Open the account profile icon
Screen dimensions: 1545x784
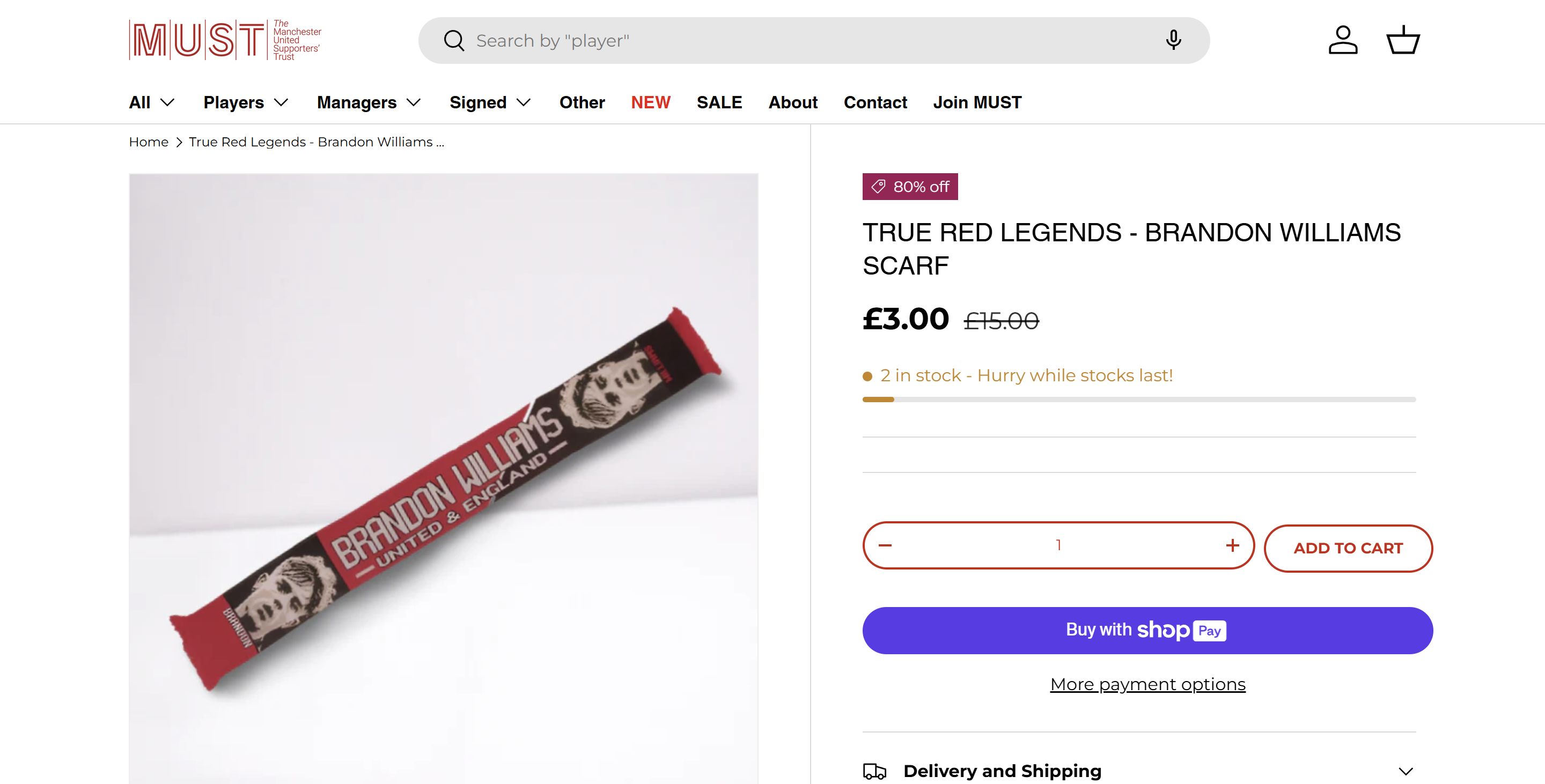1343,40
